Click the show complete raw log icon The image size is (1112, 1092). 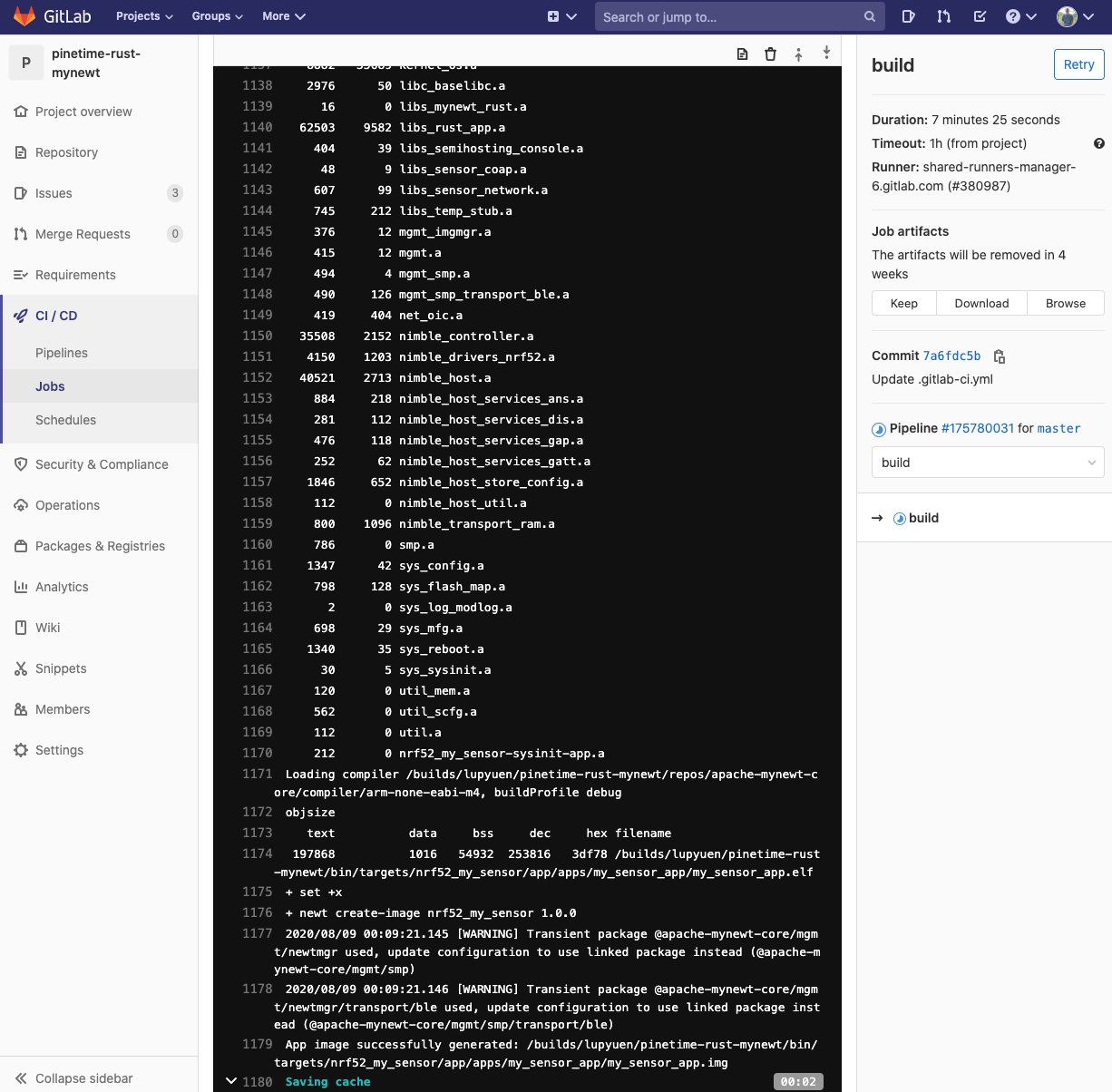pos(742,54)
